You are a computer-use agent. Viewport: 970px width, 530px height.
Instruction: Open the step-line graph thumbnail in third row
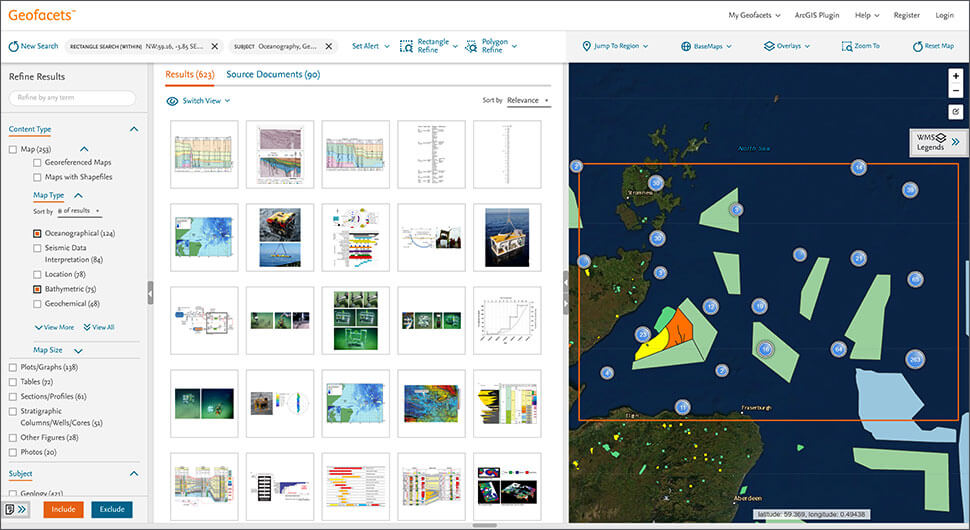pos(507,320)
